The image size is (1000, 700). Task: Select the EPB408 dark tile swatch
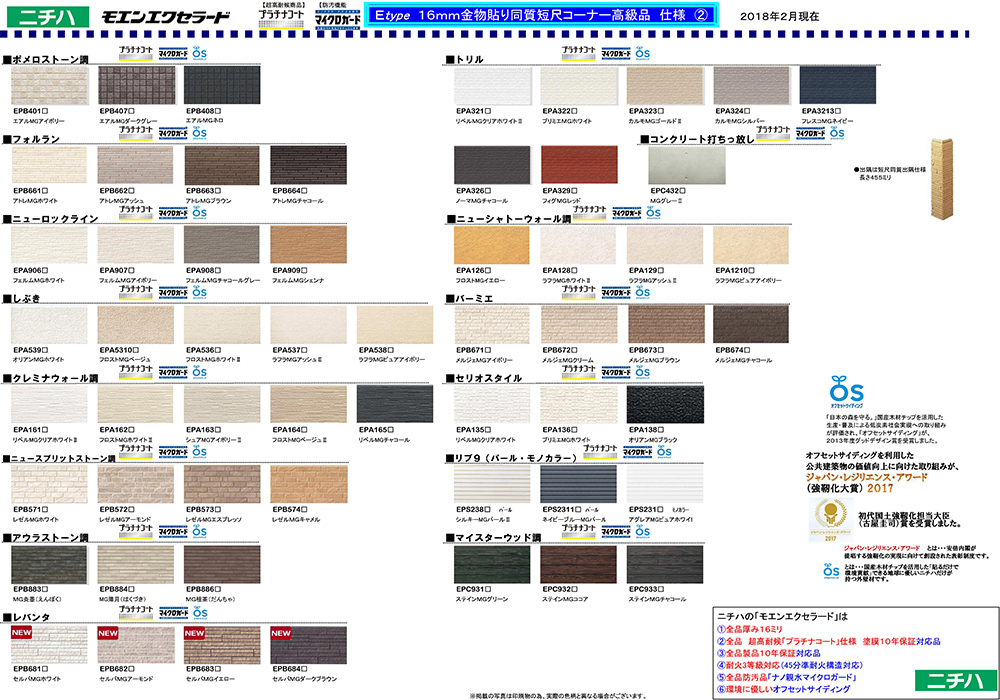tap(222, 85)
